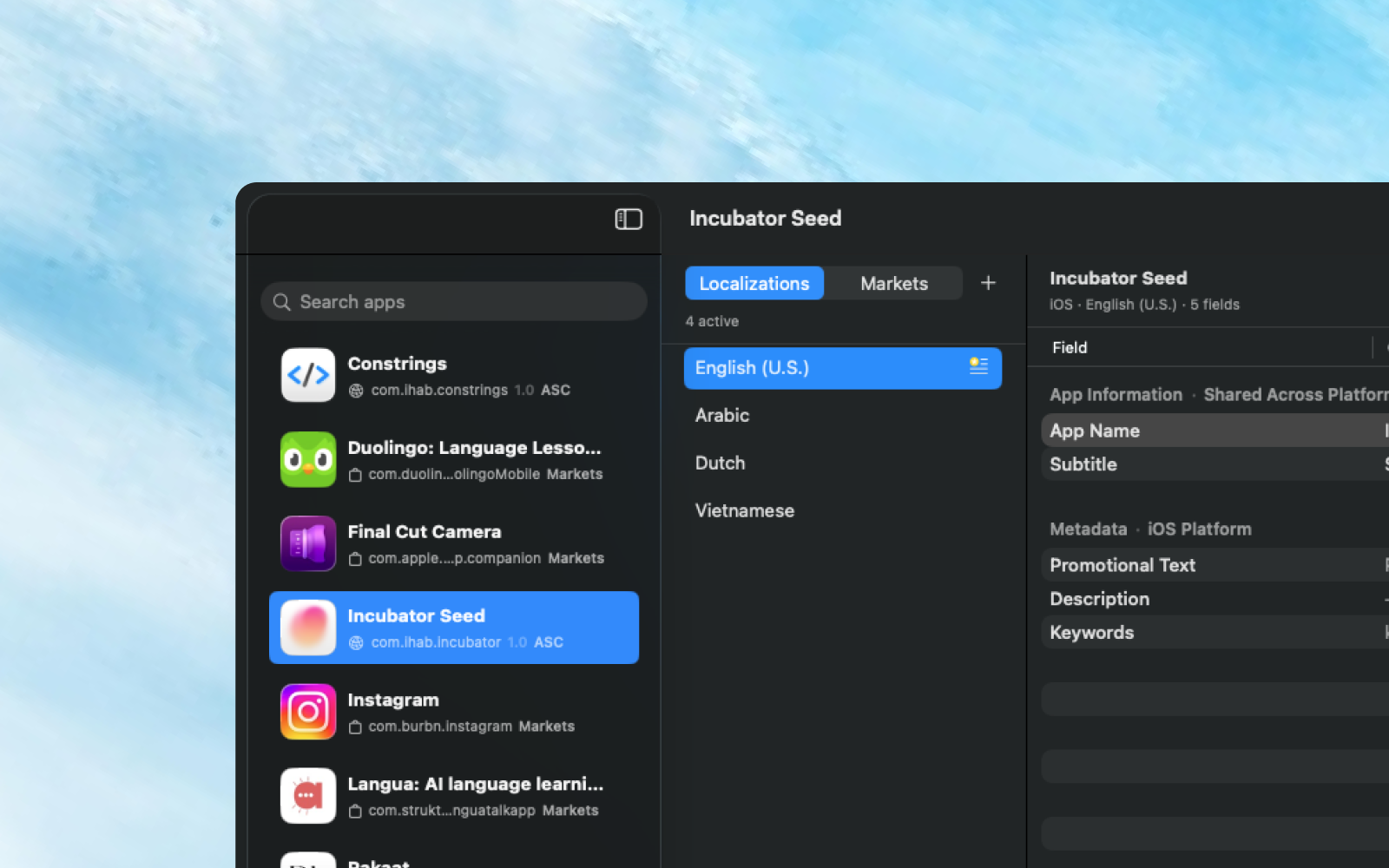Select the Langua app icon
The width and height of the screenshot is (1389, 868).
coord(308,796)
